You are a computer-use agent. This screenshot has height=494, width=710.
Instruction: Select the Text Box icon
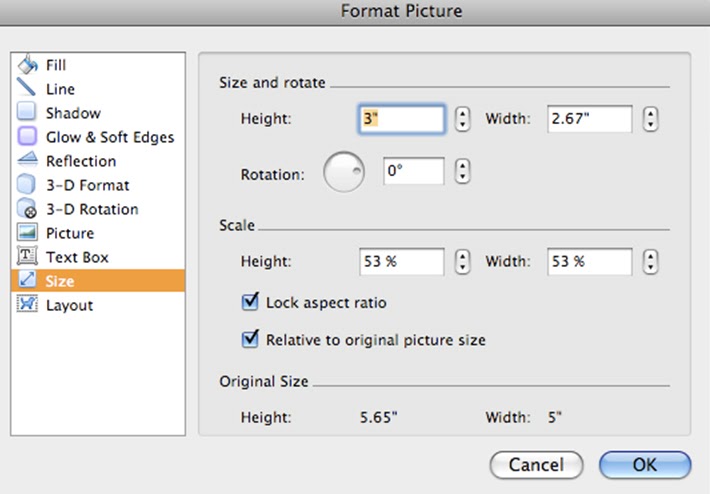(28, 257)
